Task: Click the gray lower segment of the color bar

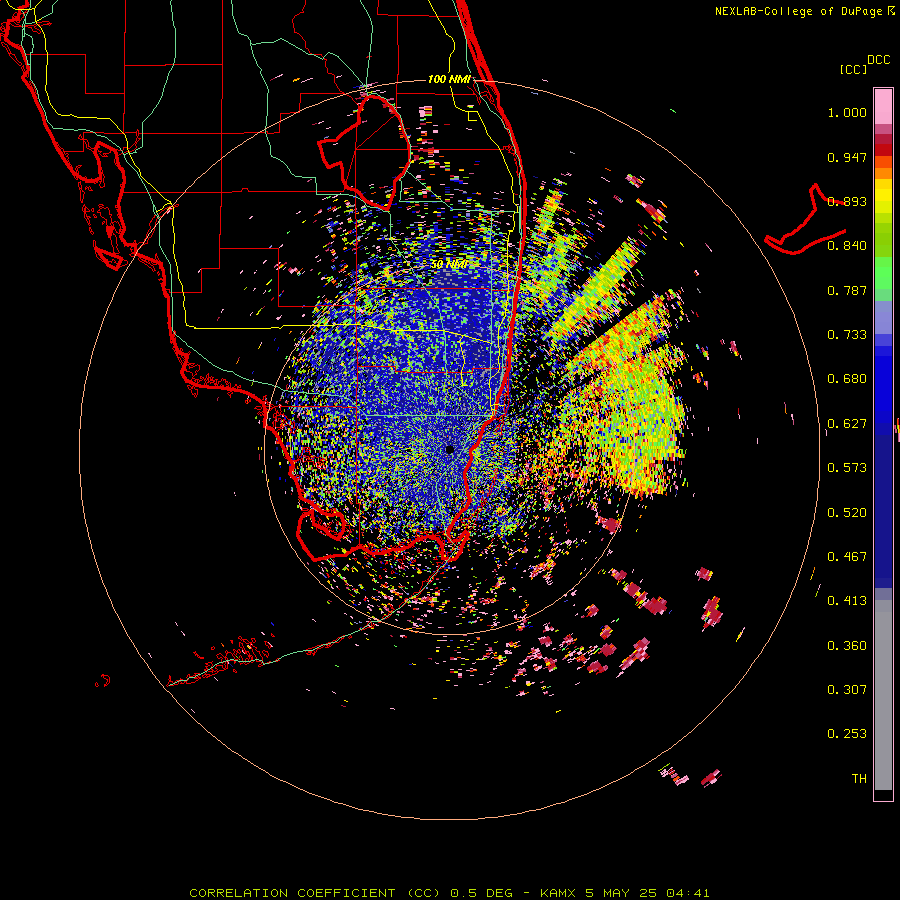Action: (x=883, y=695)
